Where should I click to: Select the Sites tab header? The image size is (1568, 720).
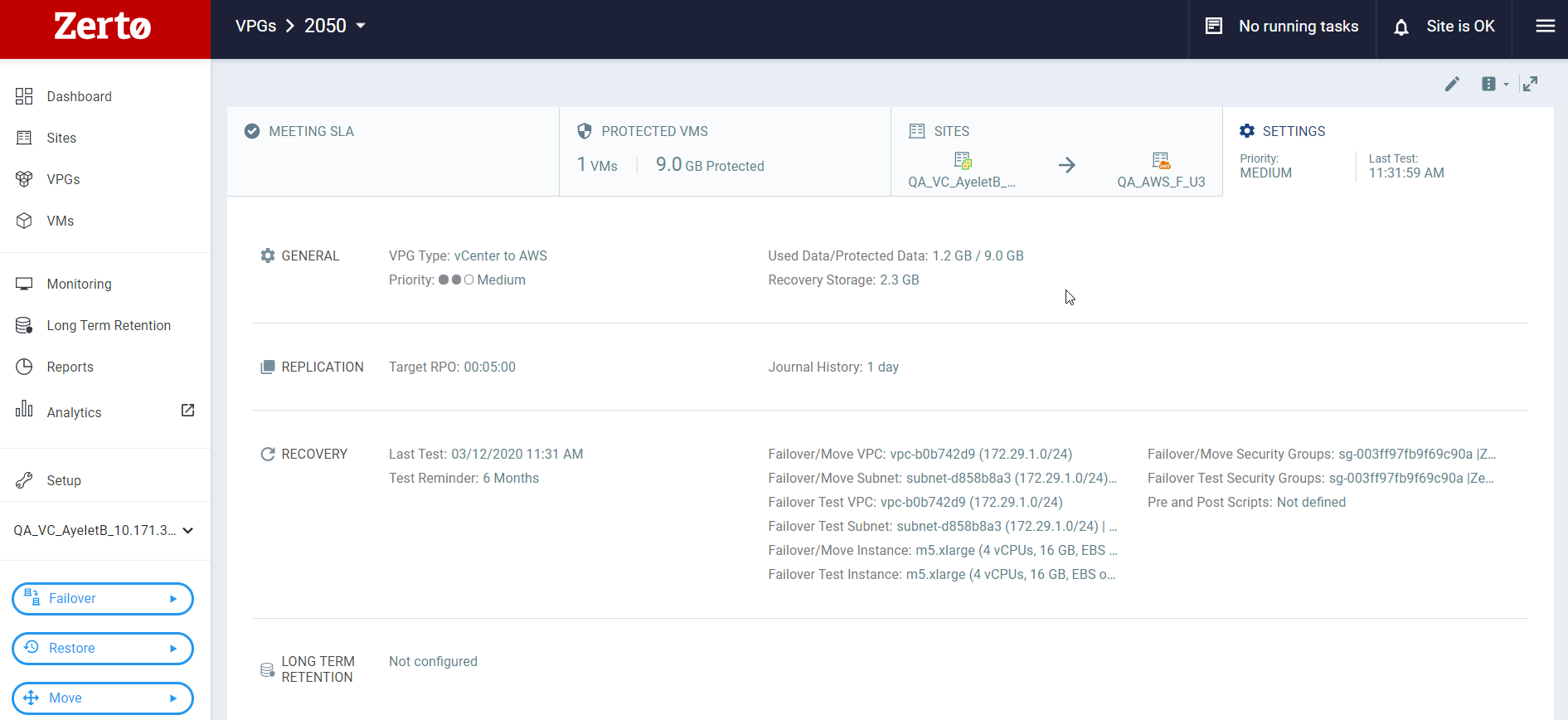(x=1056, y=151)
